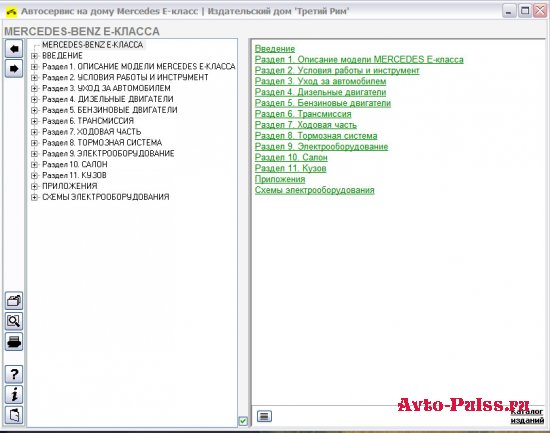Select tree item Раздел 10. САЛОН
The image size is (550, 433).
coord(75,165)
